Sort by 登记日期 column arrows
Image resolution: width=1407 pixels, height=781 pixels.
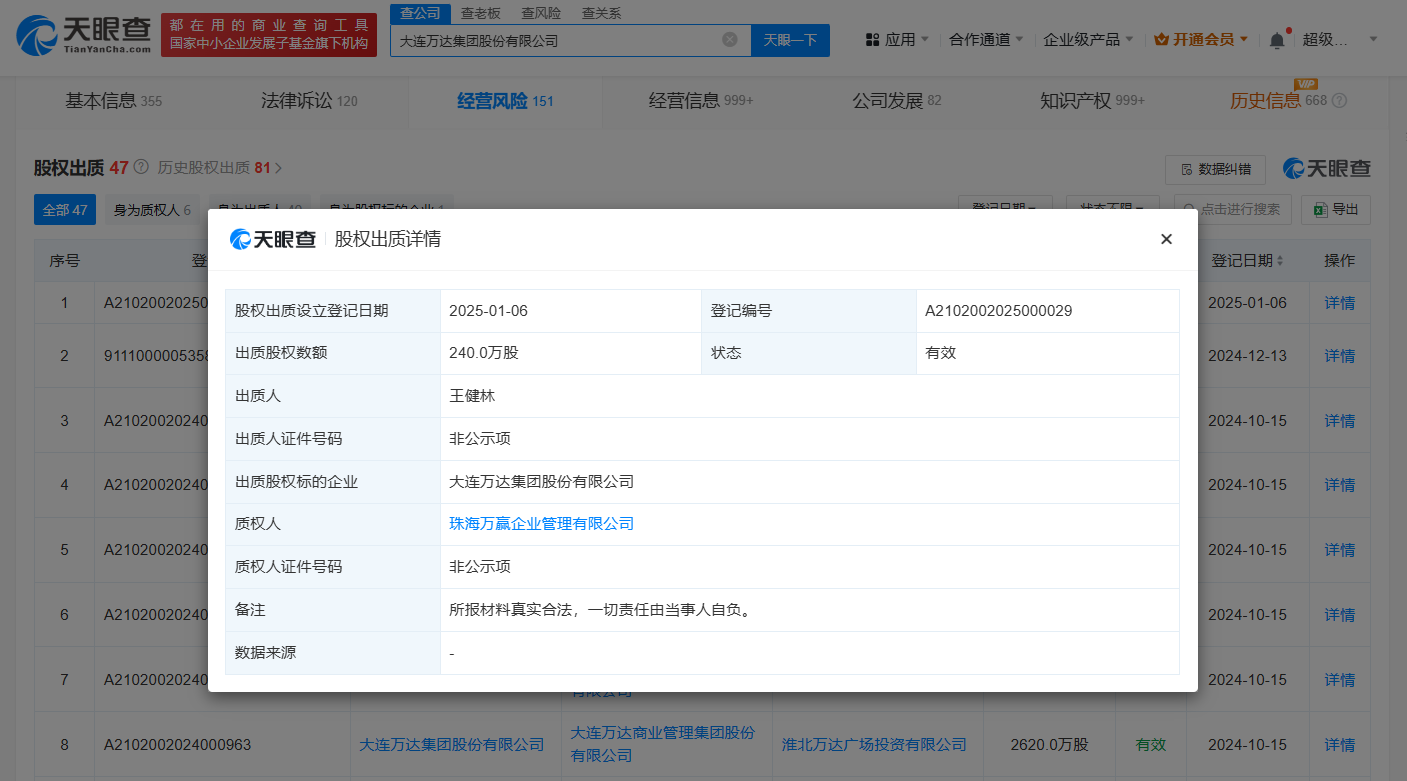(1280, 261)
